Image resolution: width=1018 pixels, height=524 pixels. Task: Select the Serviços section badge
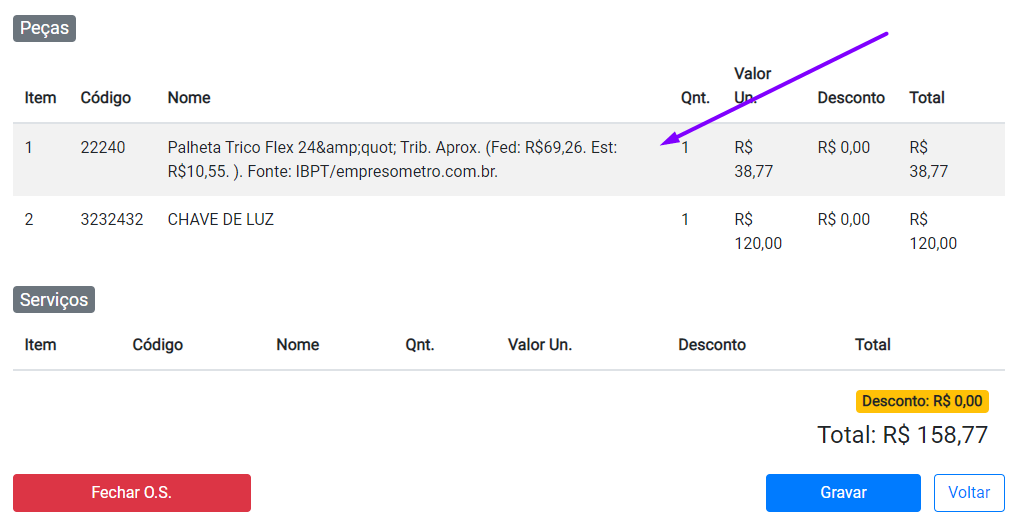(x=54, y=299)
